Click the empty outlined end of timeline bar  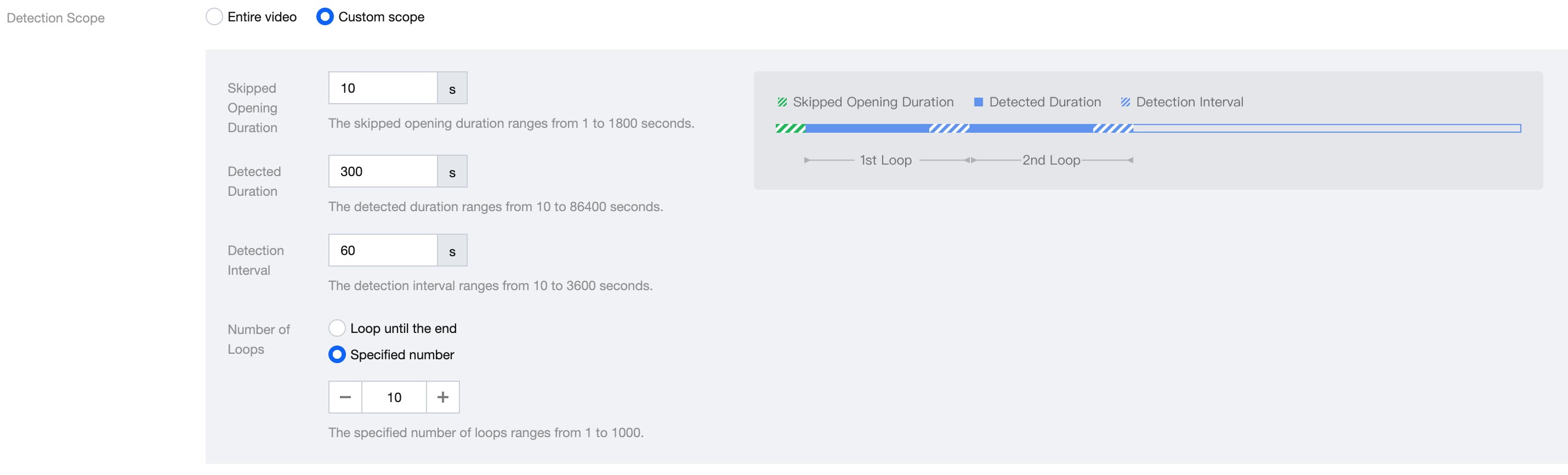[x=1327, y=128]
